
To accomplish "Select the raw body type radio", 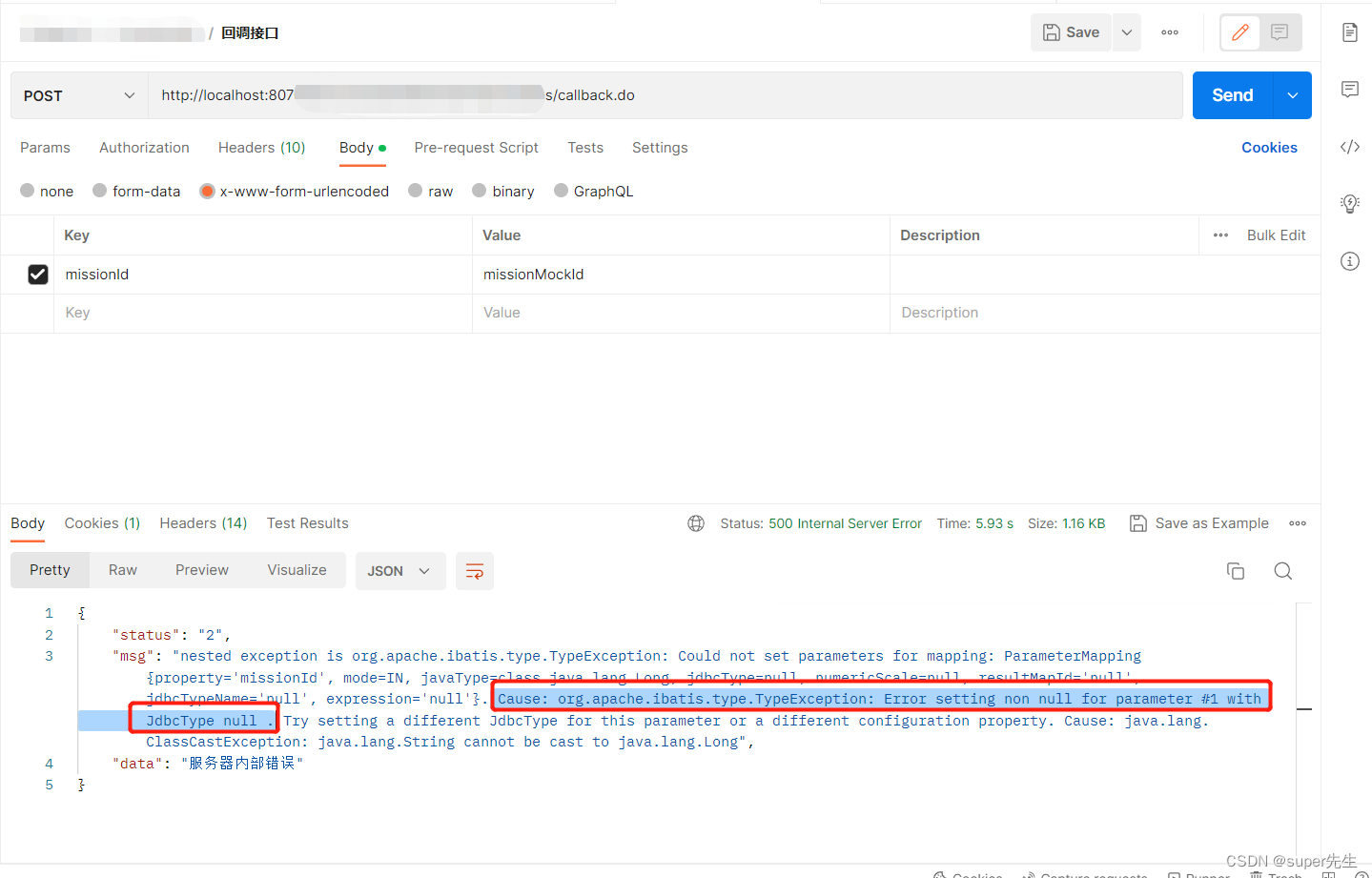I will point(416,191).
